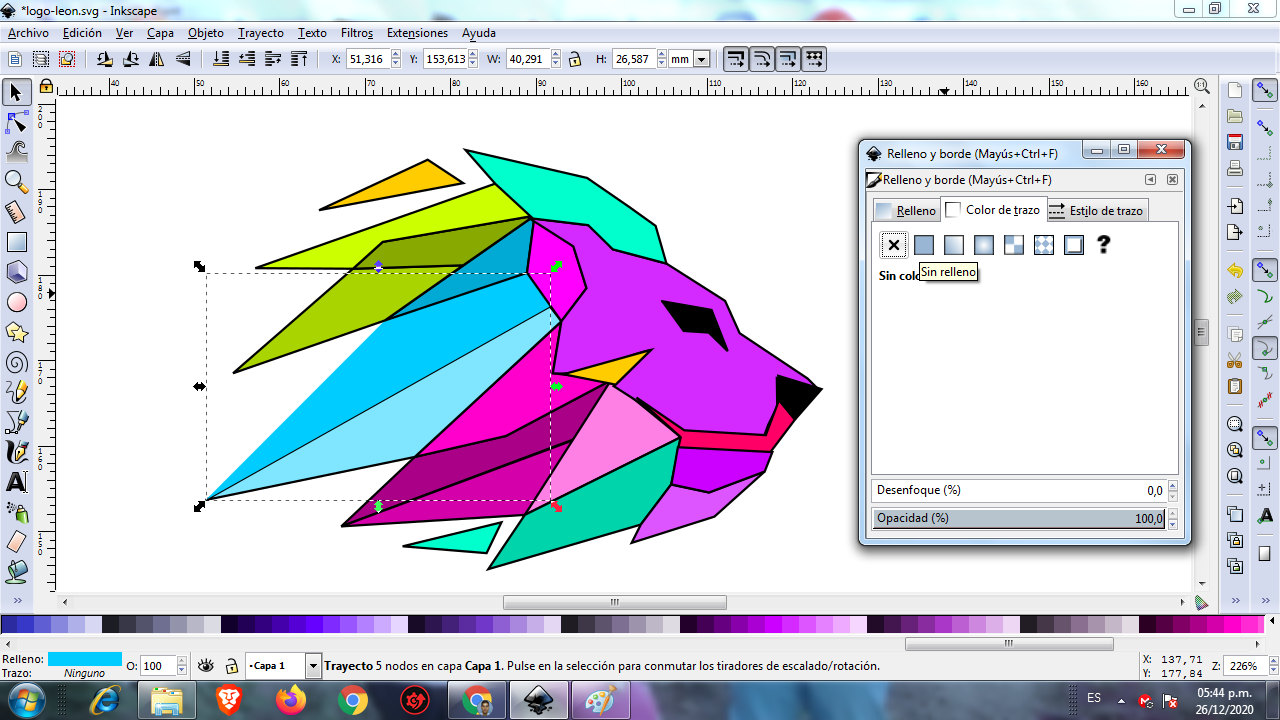This screenshot has width=1280, height=720.
Task: Select the Zoom magnifier tool
Action: tap(16, 182)
